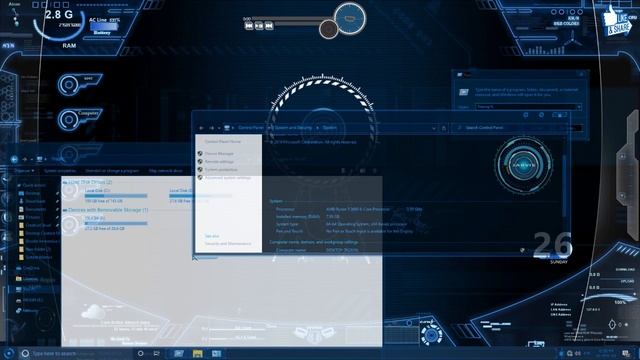Screen dimensions: 640x360
Task: Click the Like & Share thumbs-up icon
Action: pos(616,20)
